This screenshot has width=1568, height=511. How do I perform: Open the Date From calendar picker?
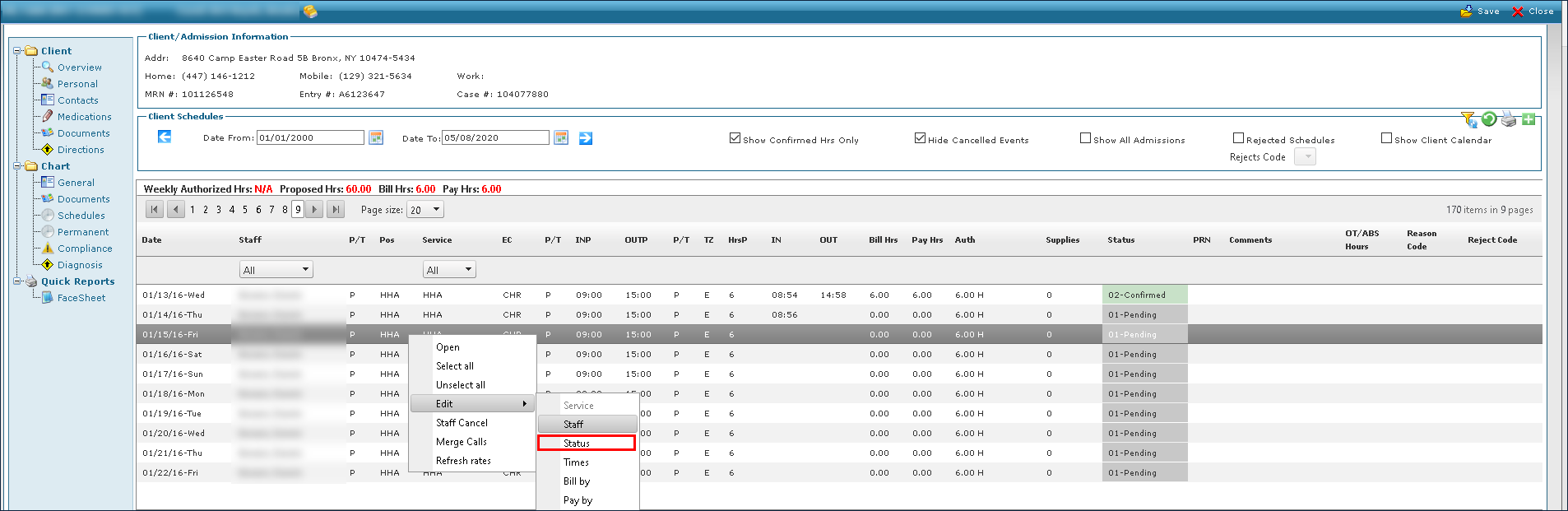[376, 137]
